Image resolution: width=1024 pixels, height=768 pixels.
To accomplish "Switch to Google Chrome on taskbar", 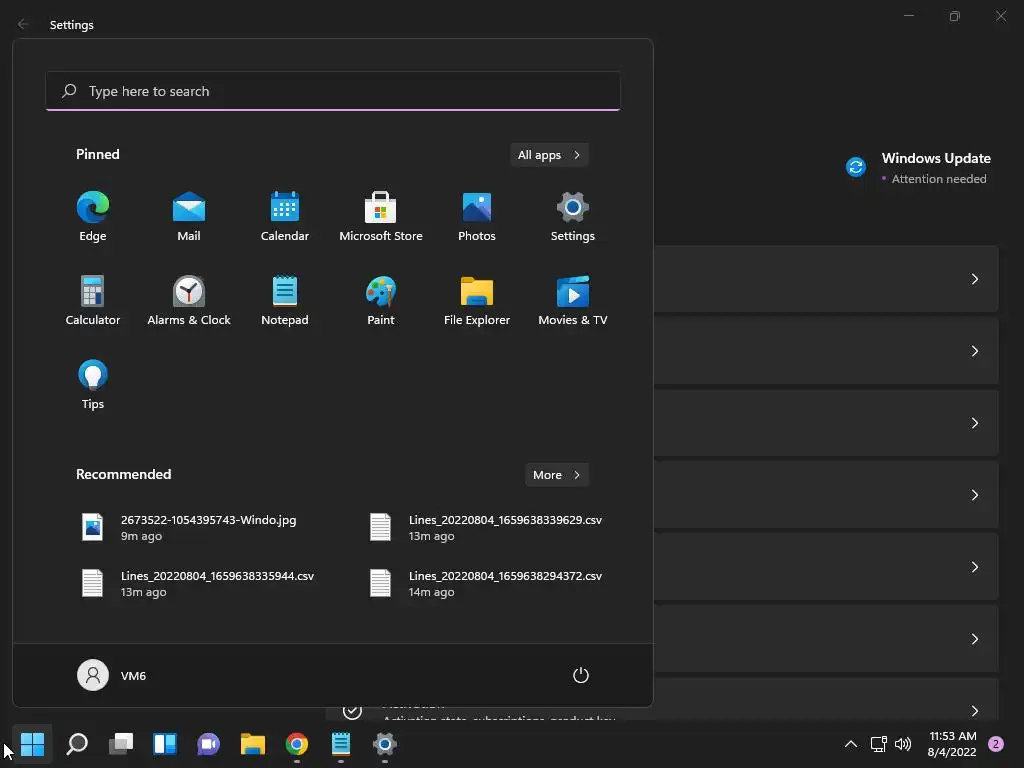I will (x=296, y=744).
